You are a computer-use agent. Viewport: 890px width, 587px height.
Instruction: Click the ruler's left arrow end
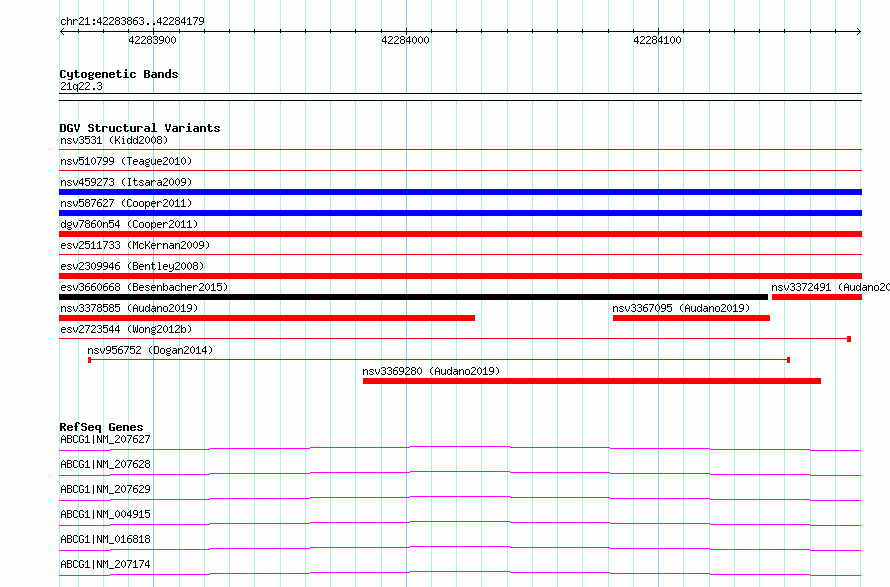pos(62,31)
